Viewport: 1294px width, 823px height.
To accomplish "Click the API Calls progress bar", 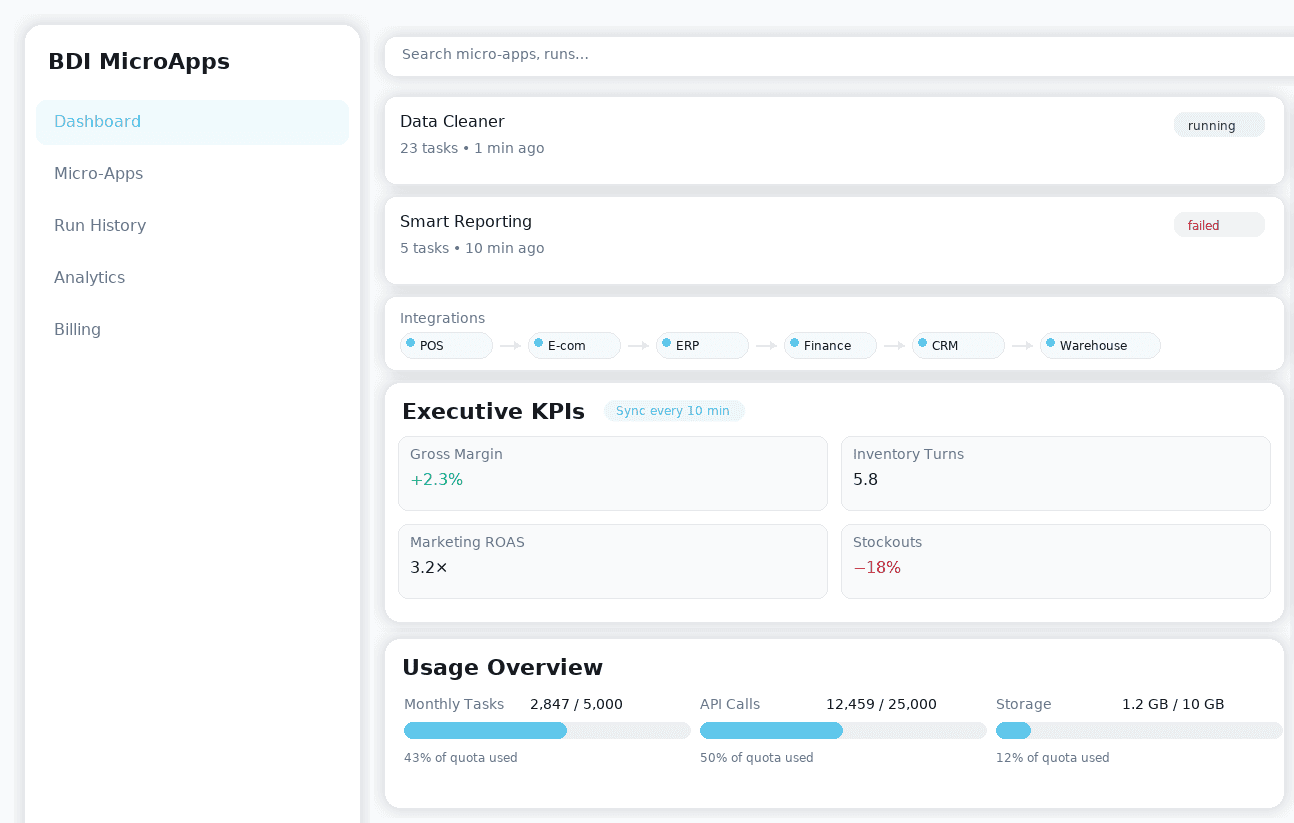I will tap(843, 731).
